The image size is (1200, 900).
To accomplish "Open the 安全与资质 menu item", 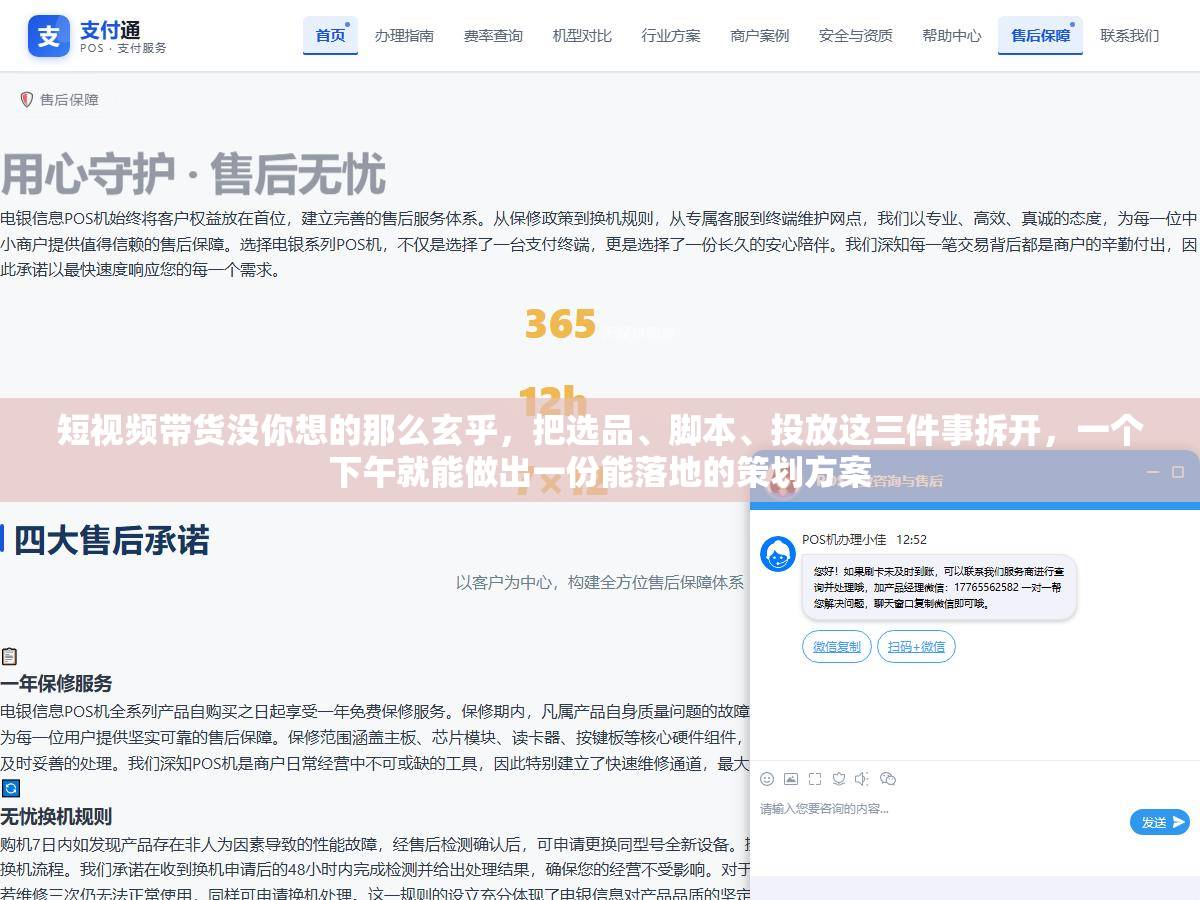I will (856, 35).
